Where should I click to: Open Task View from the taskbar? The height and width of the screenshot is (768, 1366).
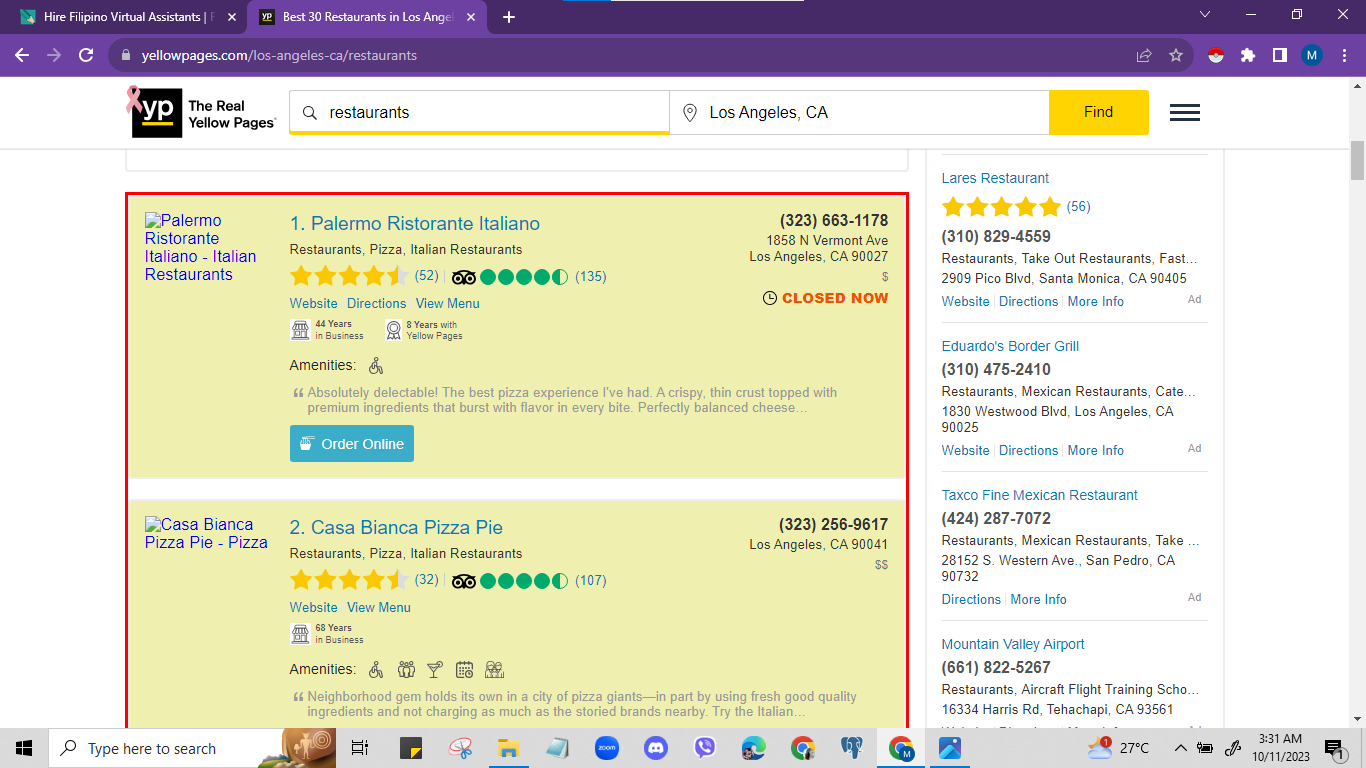[x=361, y=748]
